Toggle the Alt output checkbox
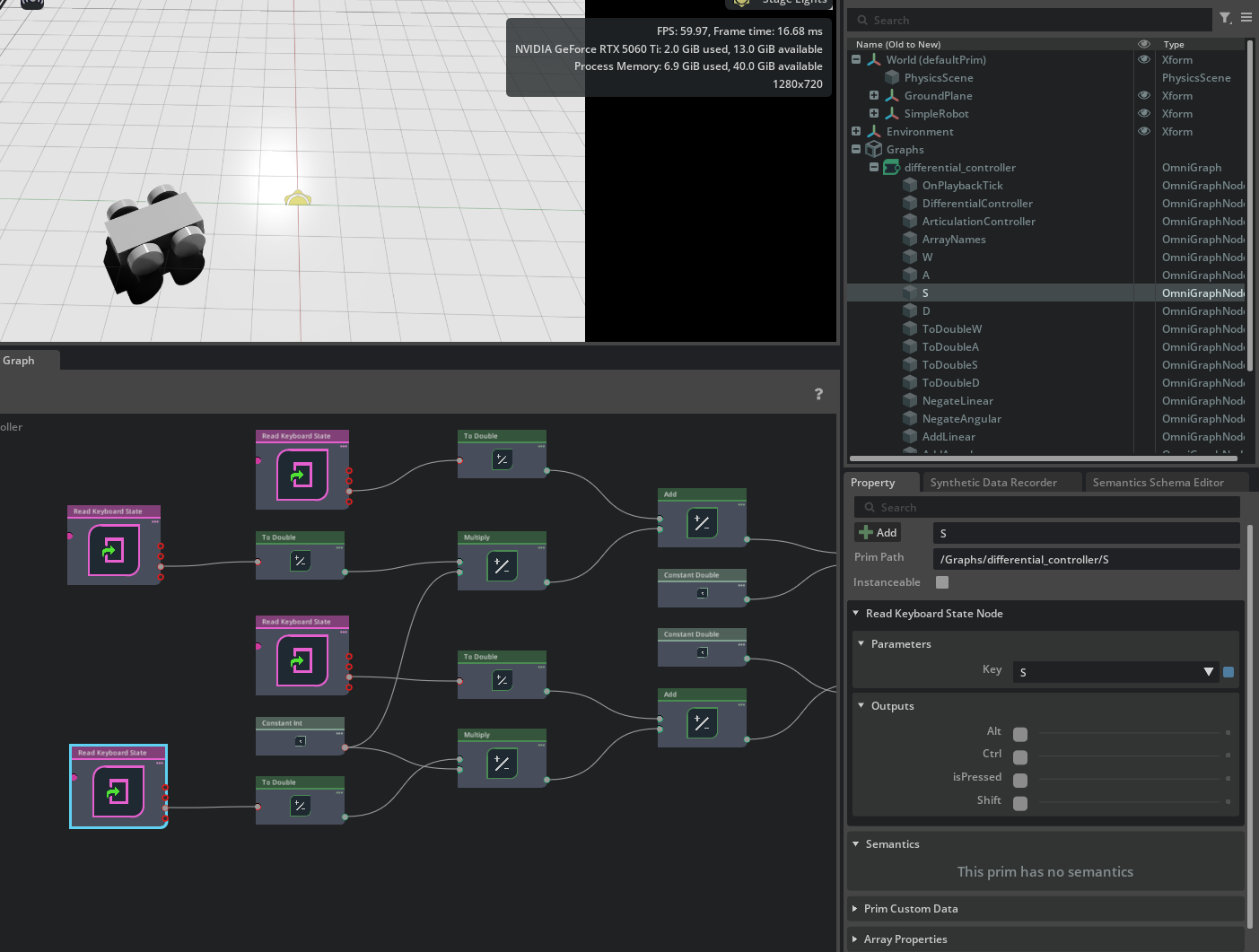 pos(1020,734)
